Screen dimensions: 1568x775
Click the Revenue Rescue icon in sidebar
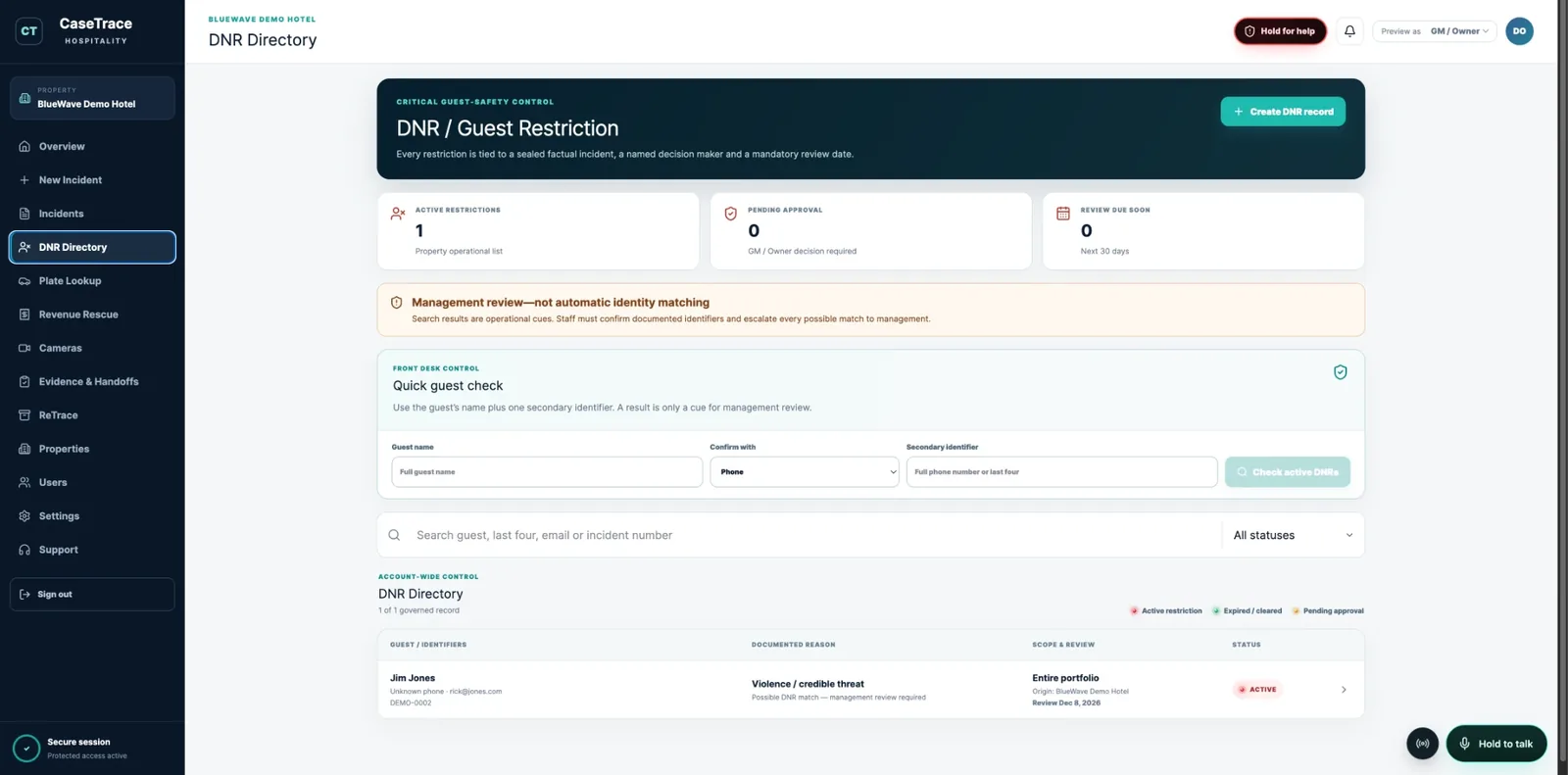point(24,315)
